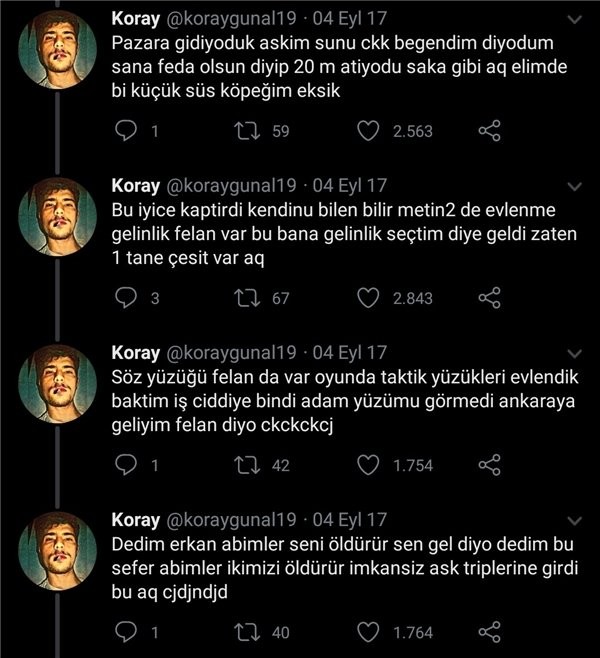Retweet the tweet with 67 retweets
The image size is (600, 658).
coord(247,298)
